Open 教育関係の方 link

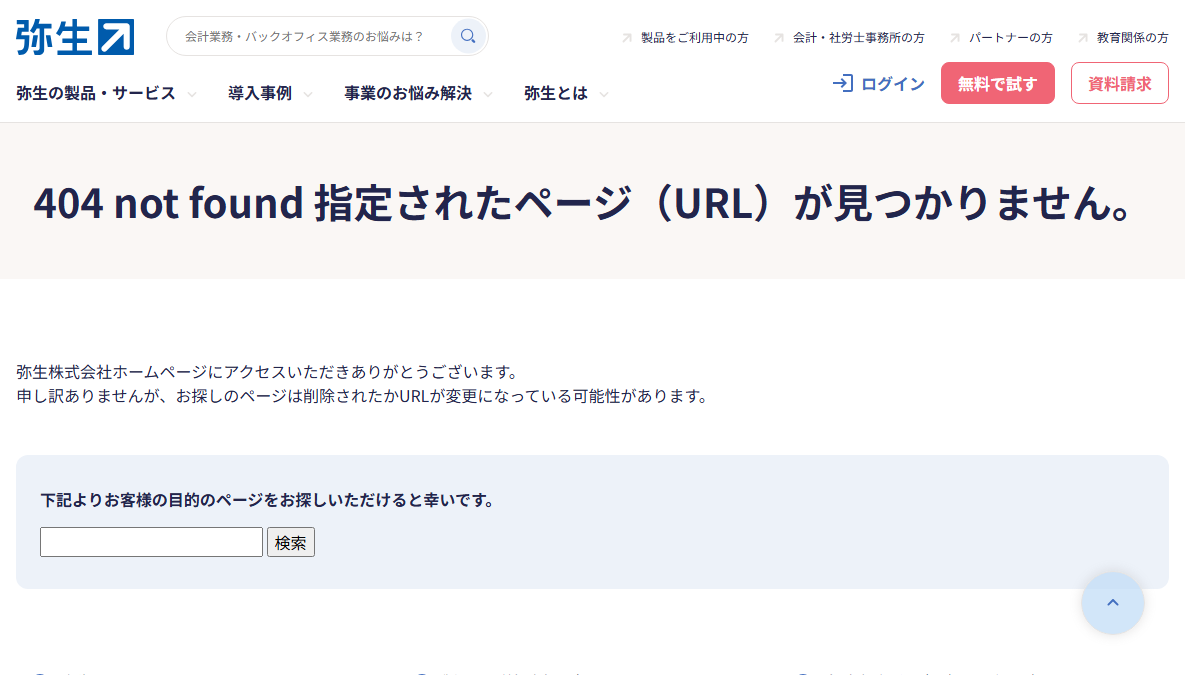point(1133,38)
